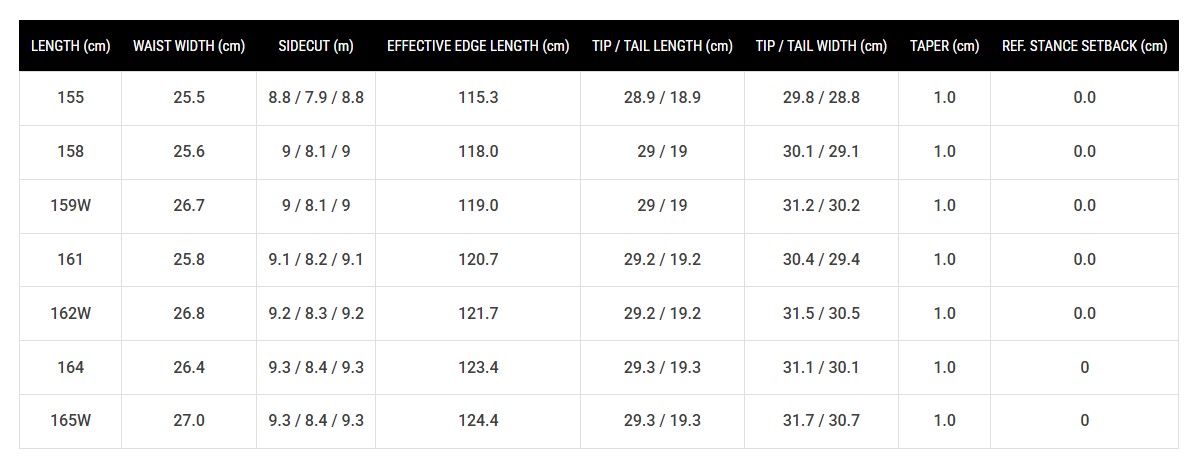Click tip / tail width 30.1 / 29.1

pos(821,152)
